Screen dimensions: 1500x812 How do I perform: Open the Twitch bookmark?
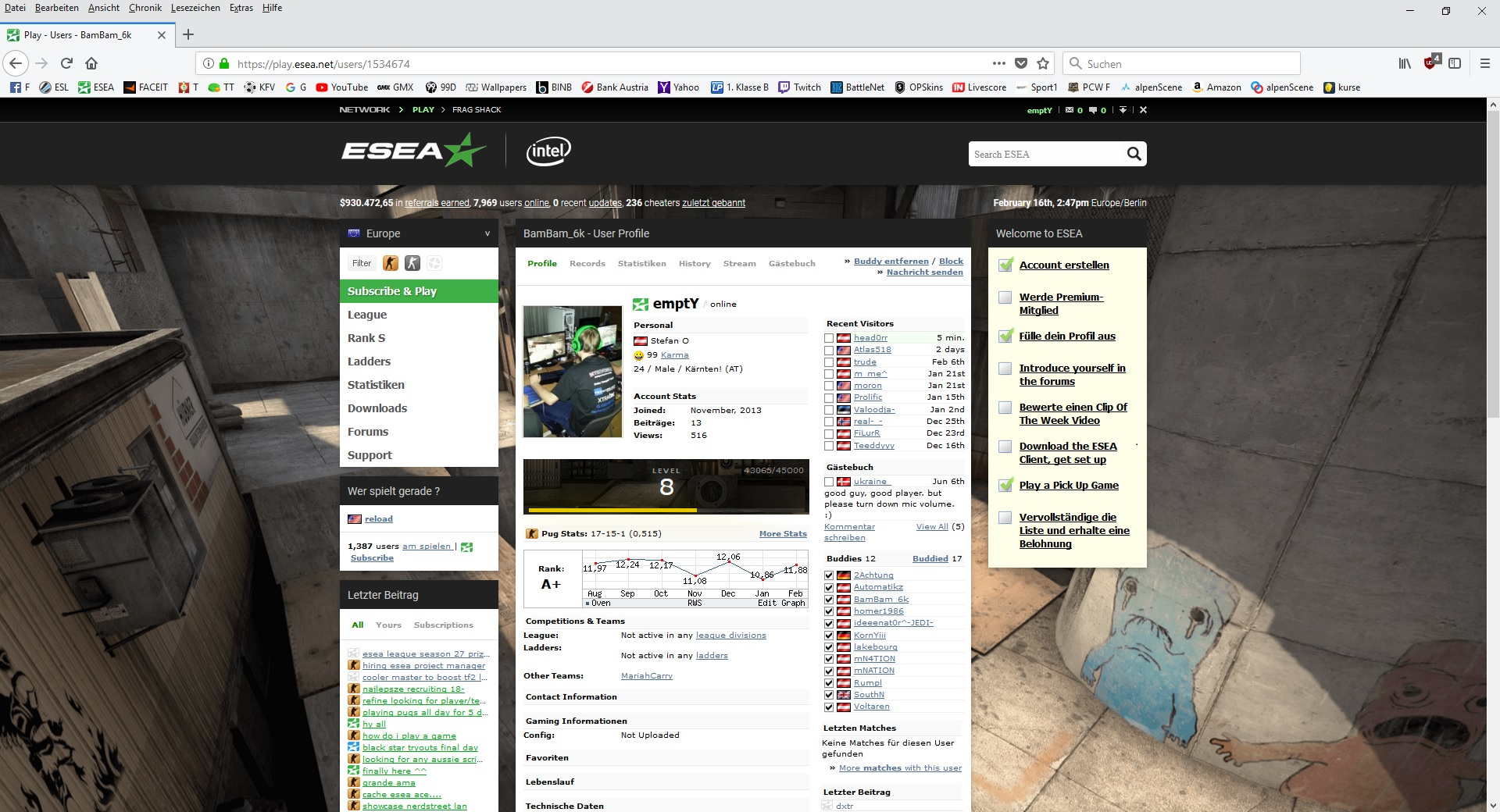click(x=799, y=87)
